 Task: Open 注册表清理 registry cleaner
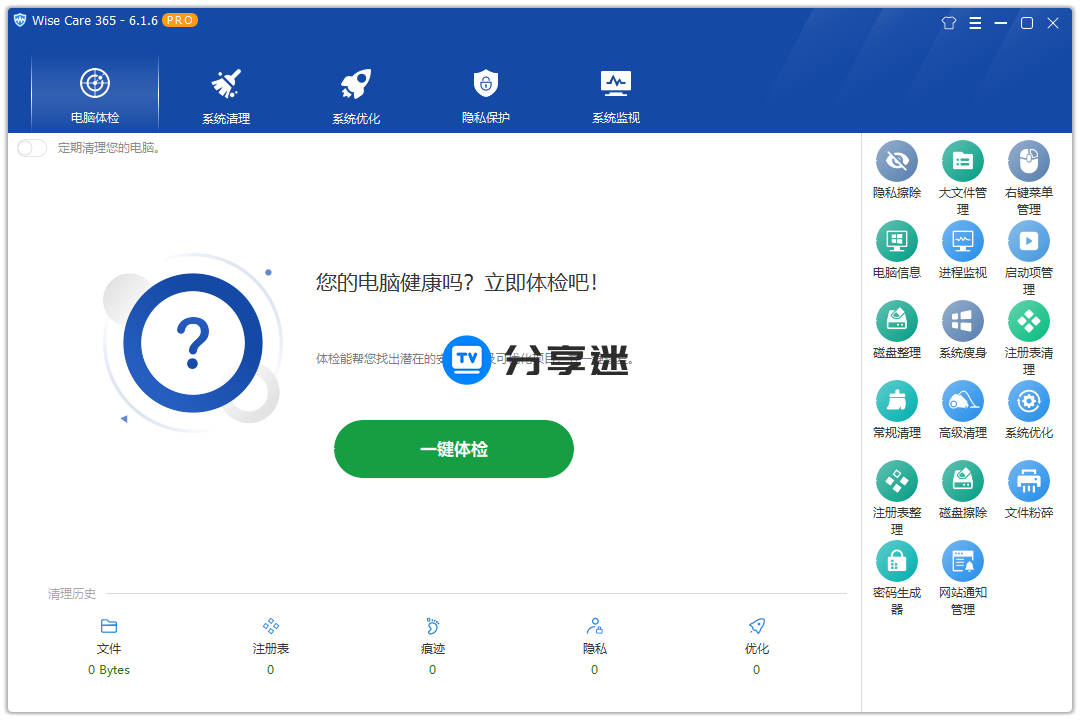pyautogui.click(x=1028, y=320)
